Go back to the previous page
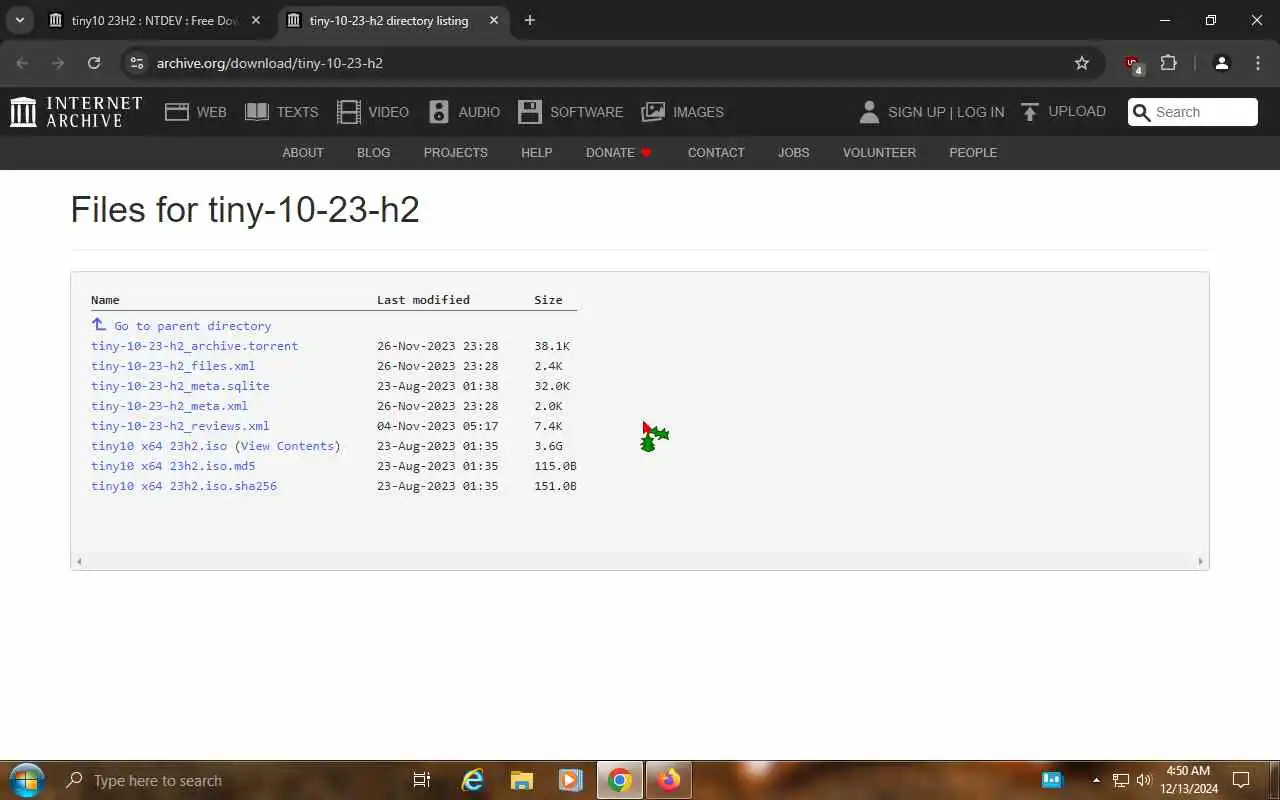 [x=22, y=63]
